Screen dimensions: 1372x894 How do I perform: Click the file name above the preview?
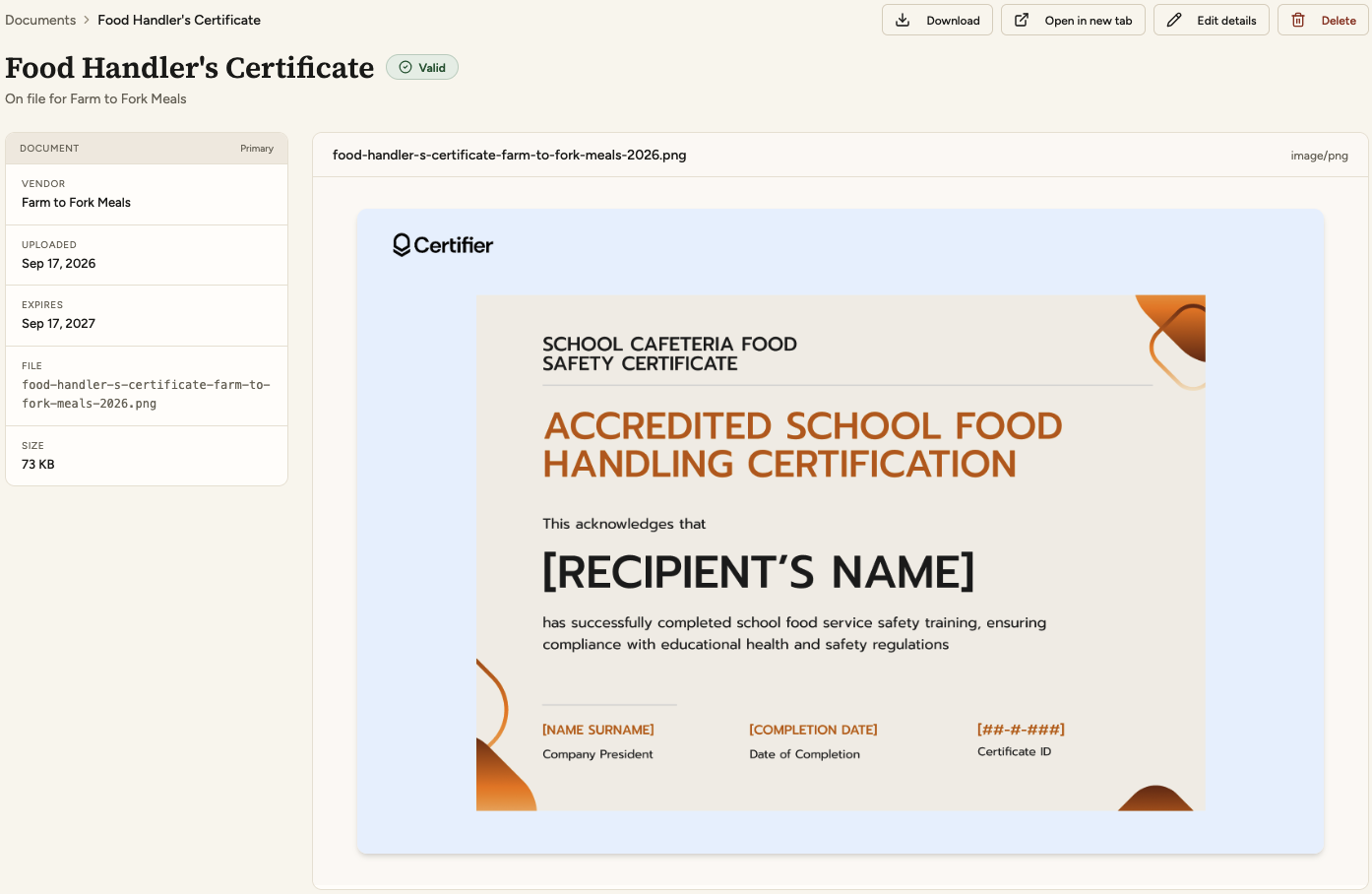[x=510, y=155]
